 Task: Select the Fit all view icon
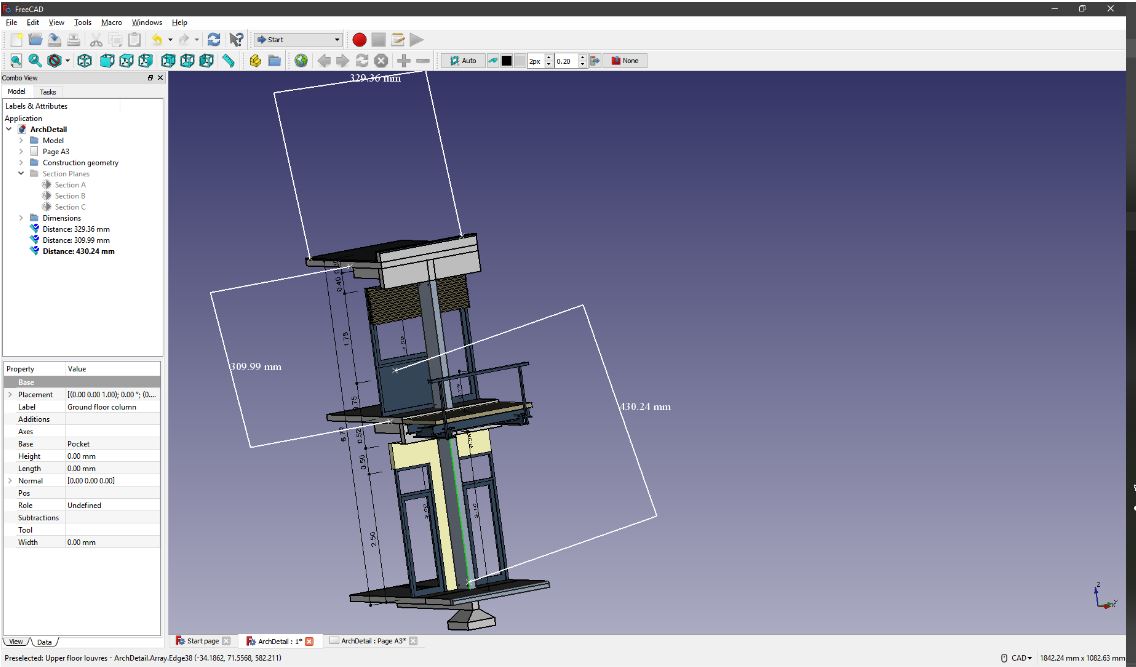pos(17,61)
